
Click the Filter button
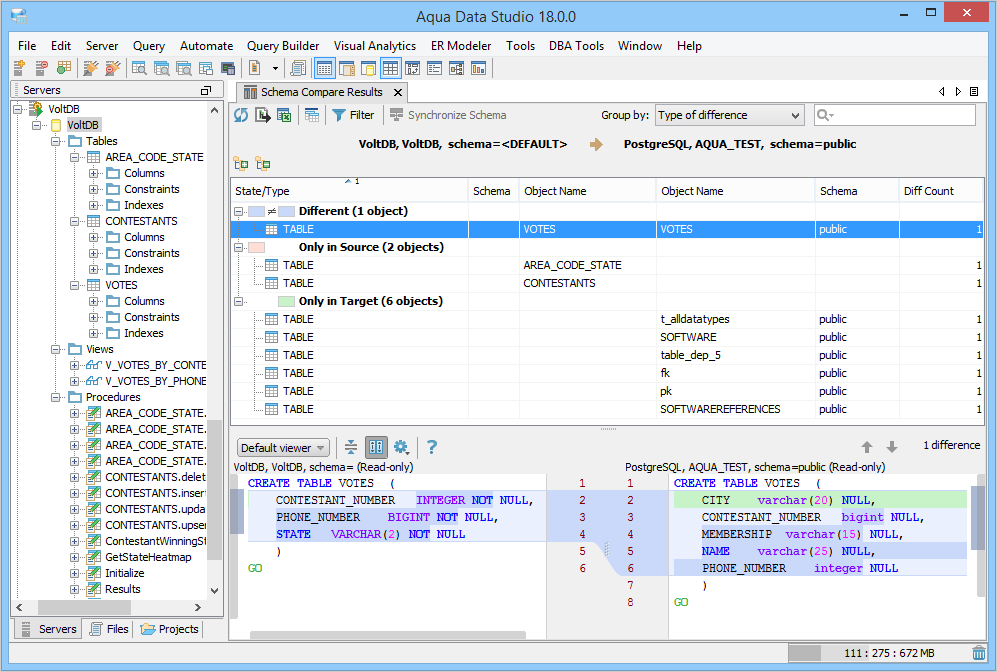[x=354, y=115]
